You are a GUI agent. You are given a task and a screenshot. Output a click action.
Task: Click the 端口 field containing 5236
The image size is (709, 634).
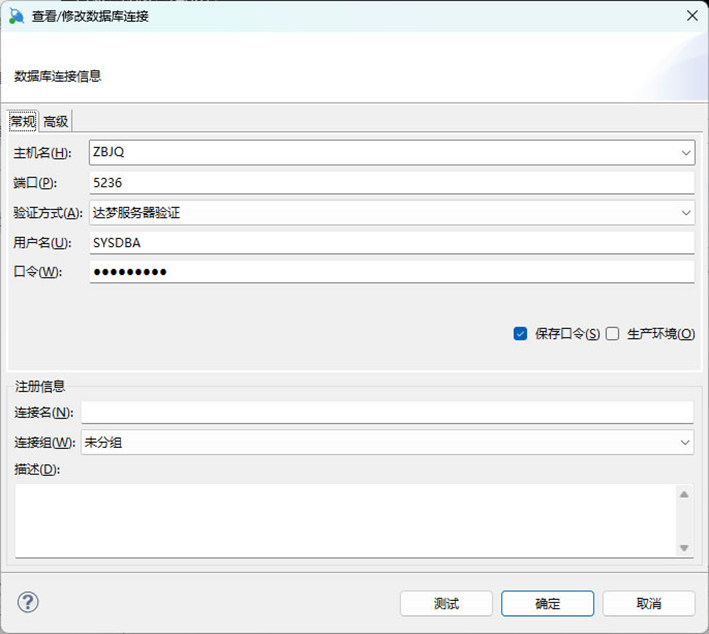(392, 183)
